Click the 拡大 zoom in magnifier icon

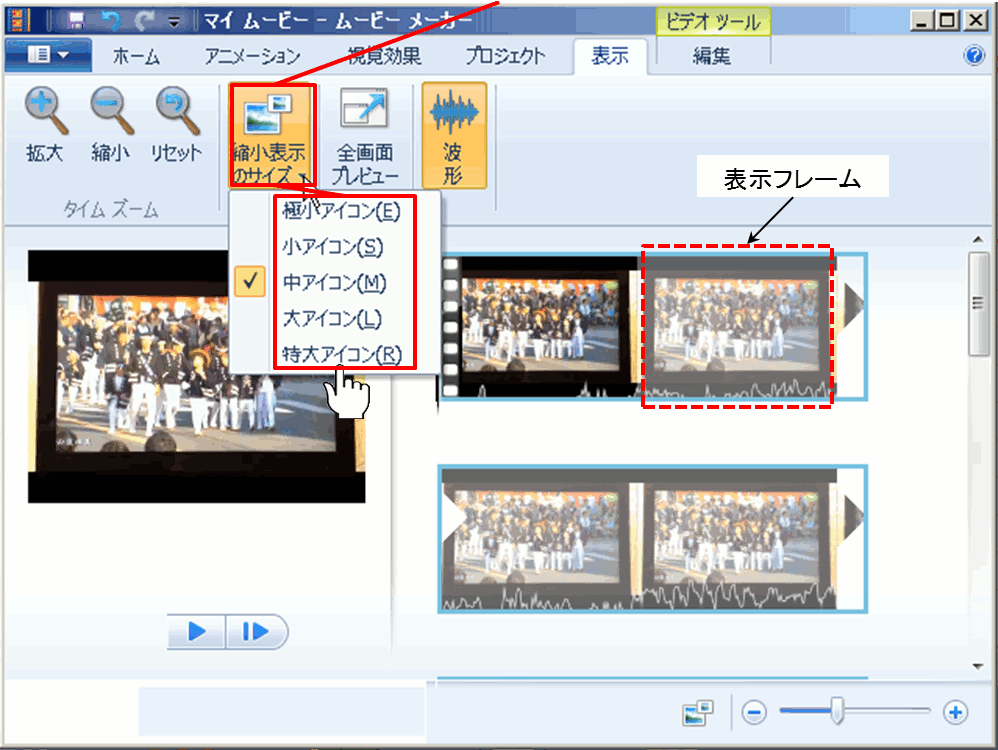pyautogui.click(x=45, y=112)
